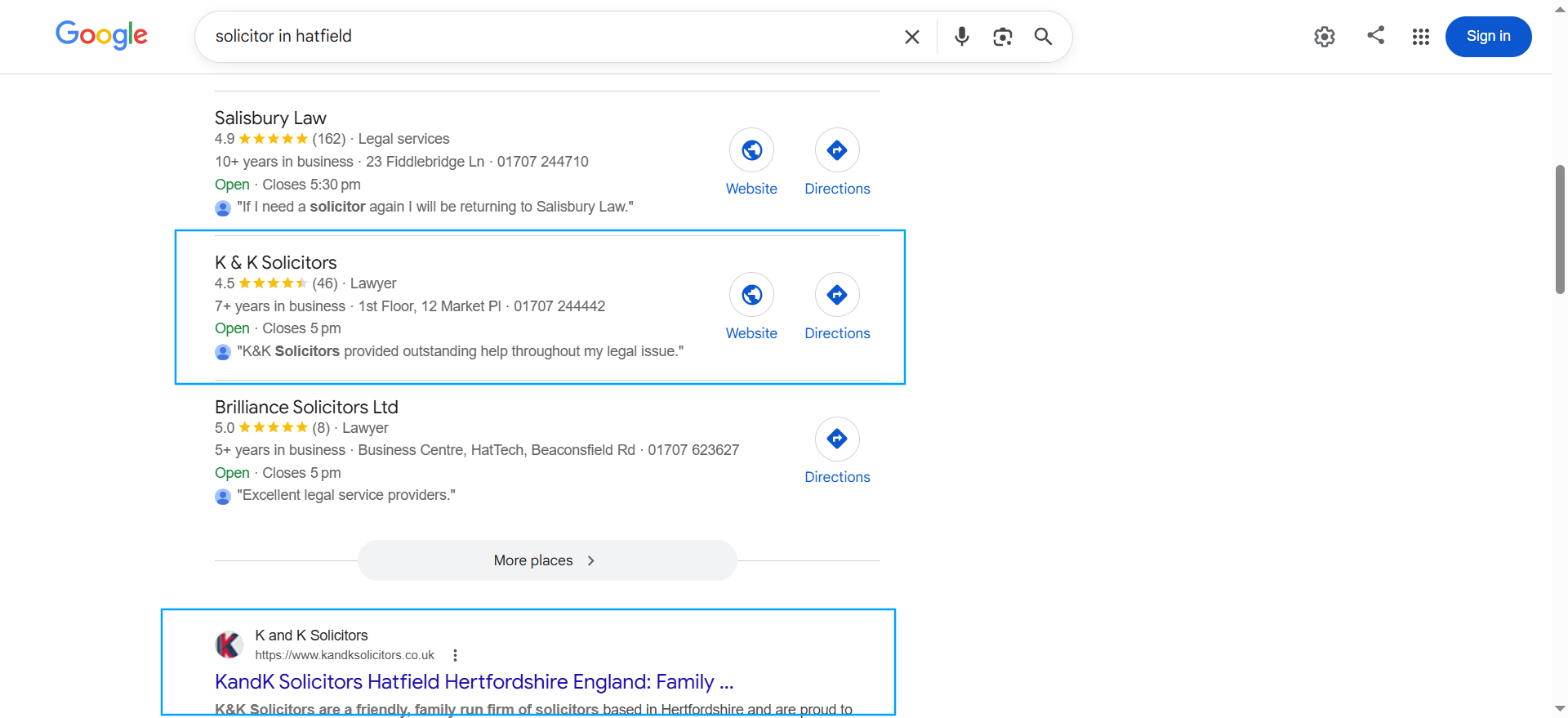Viewport: 1568px width, 718px height.
Task: Click reviewer avatar beside Brilliance Solicitors review
Action: (x=223, y=496)
